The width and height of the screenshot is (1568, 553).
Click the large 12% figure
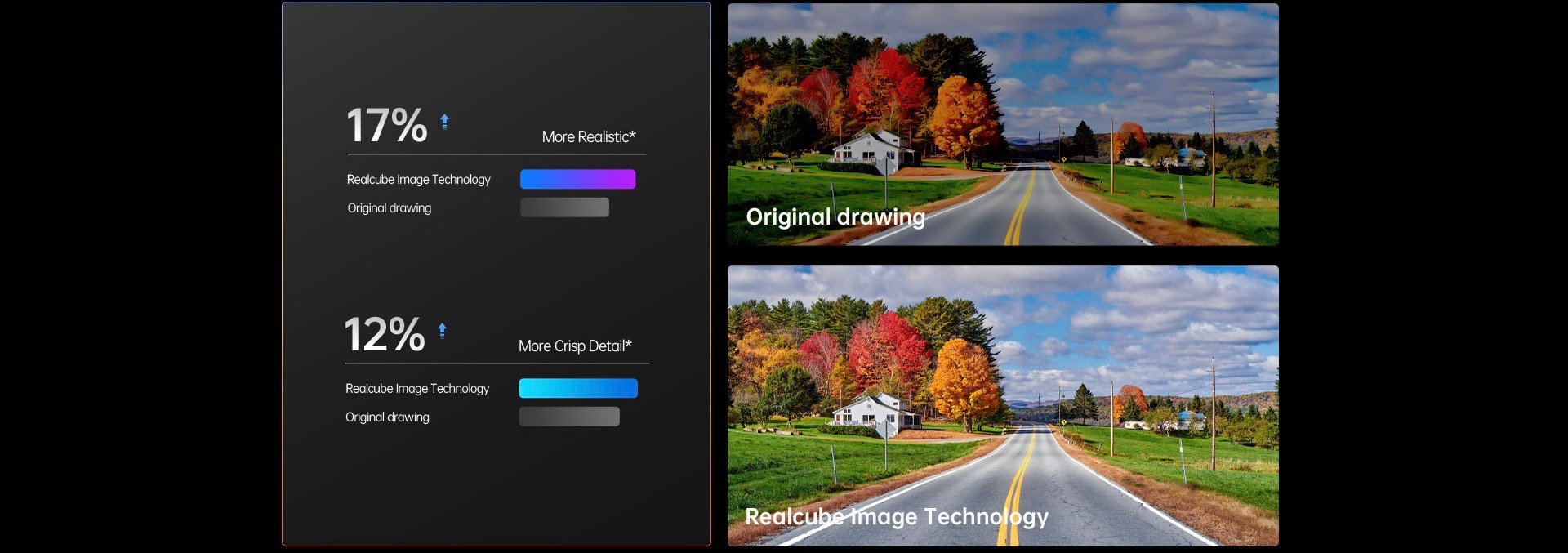pos(385,335)
